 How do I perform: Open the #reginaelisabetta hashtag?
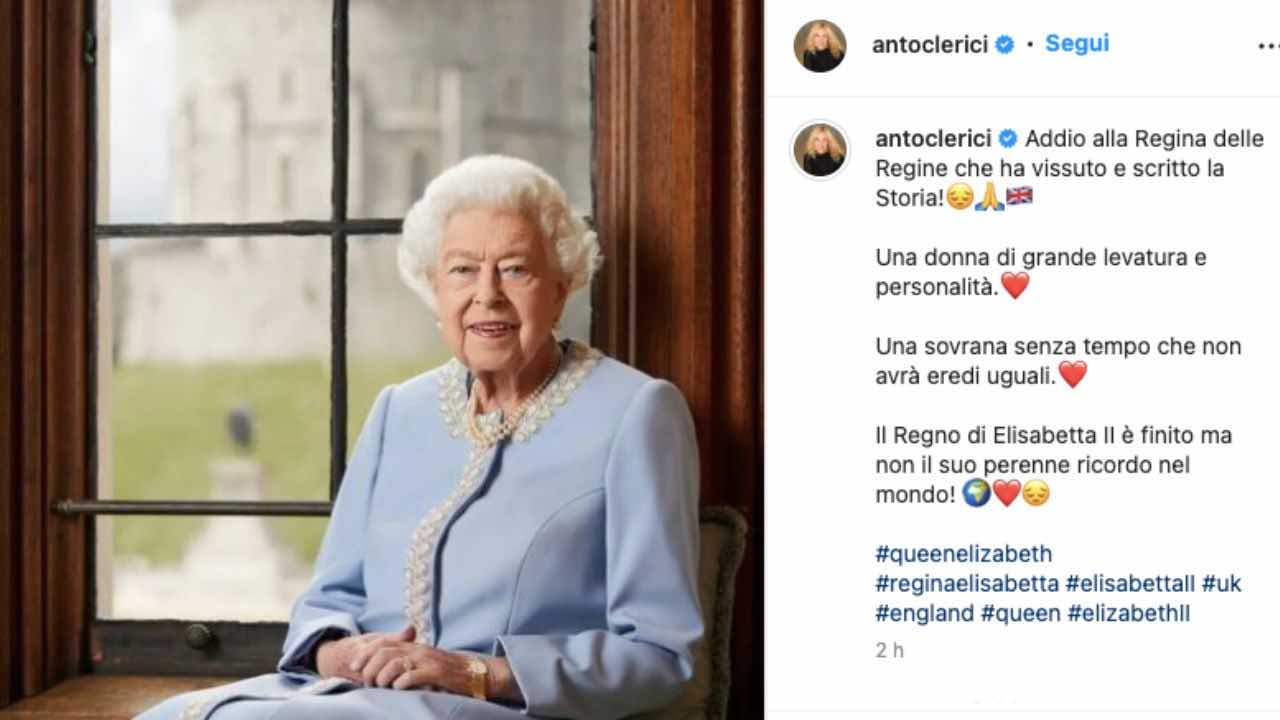click(967, 584)
